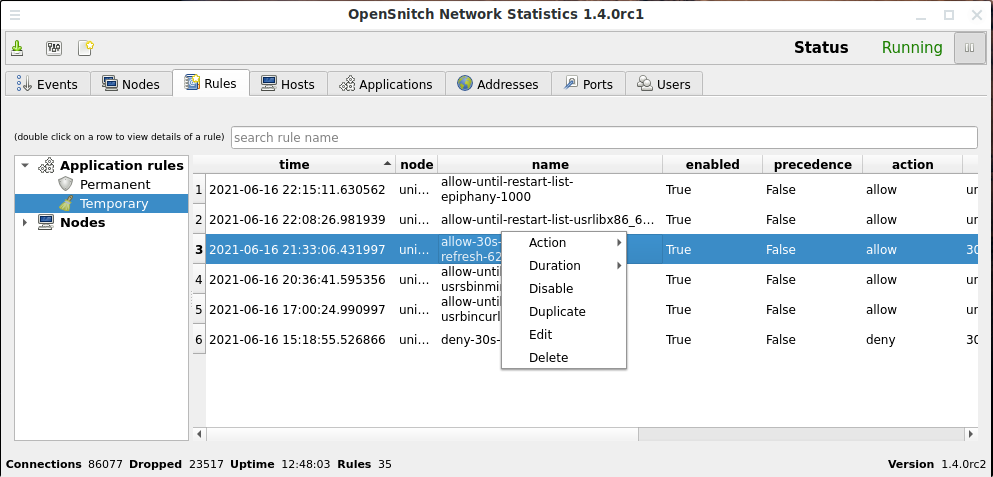The image size is (993, 477).
Task: Click the scrollbar right arrow
Action: click(971, 435)
